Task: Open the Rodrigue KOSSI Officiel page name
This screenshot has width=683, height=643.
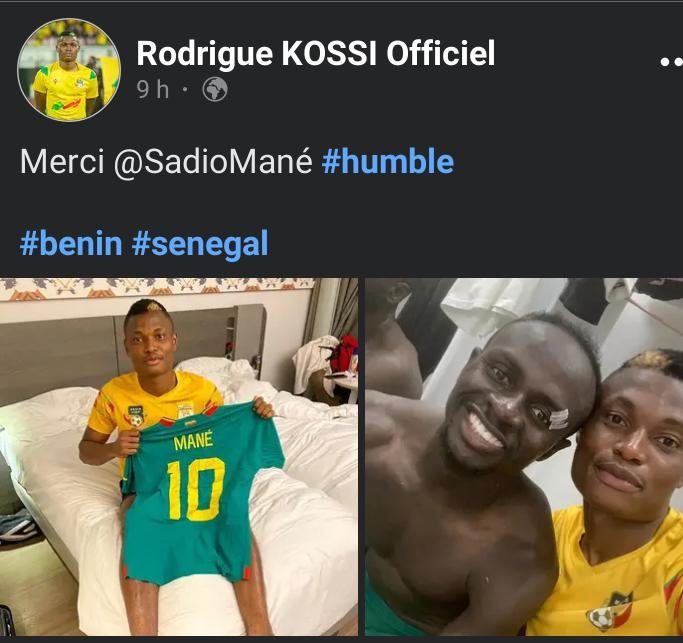Action: pos(315,53)
